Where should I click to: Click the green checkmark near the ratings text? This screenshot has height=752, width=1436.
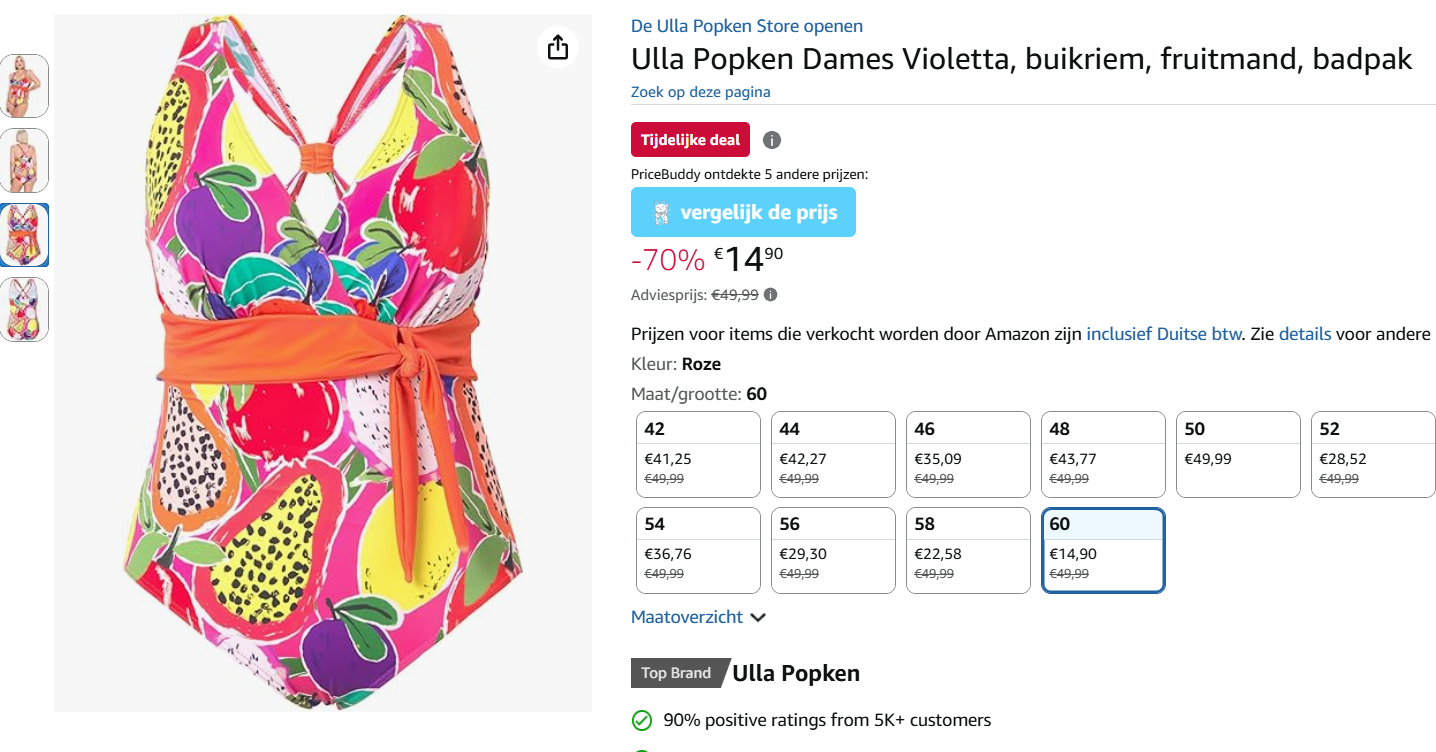click(x=640, y=720)
